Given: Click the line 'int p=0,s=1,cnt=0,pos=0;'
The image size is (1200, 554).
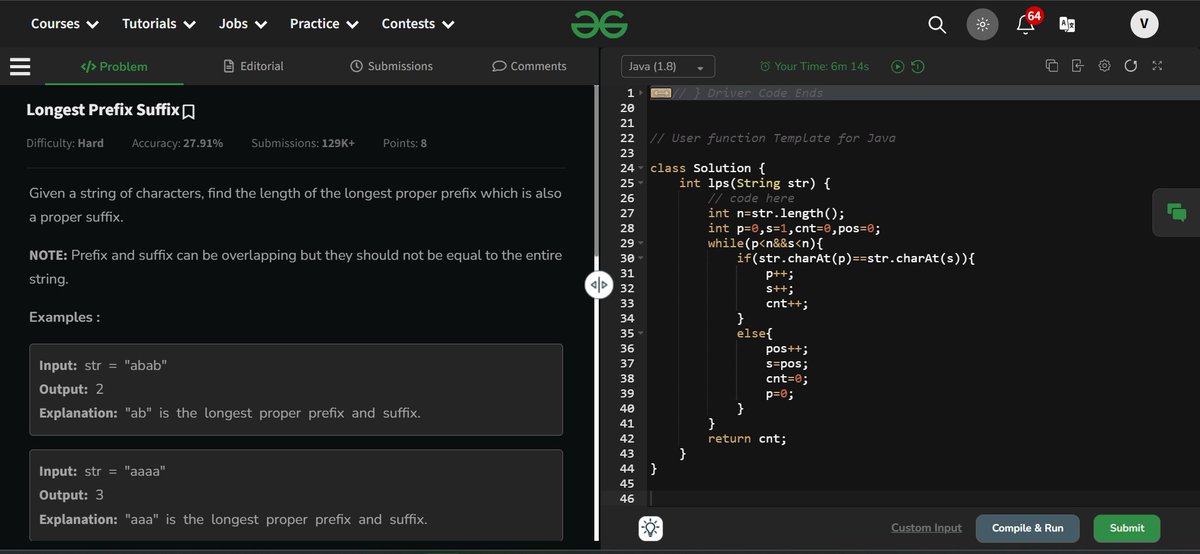Looking at the screenshot, I should [794, 228].
